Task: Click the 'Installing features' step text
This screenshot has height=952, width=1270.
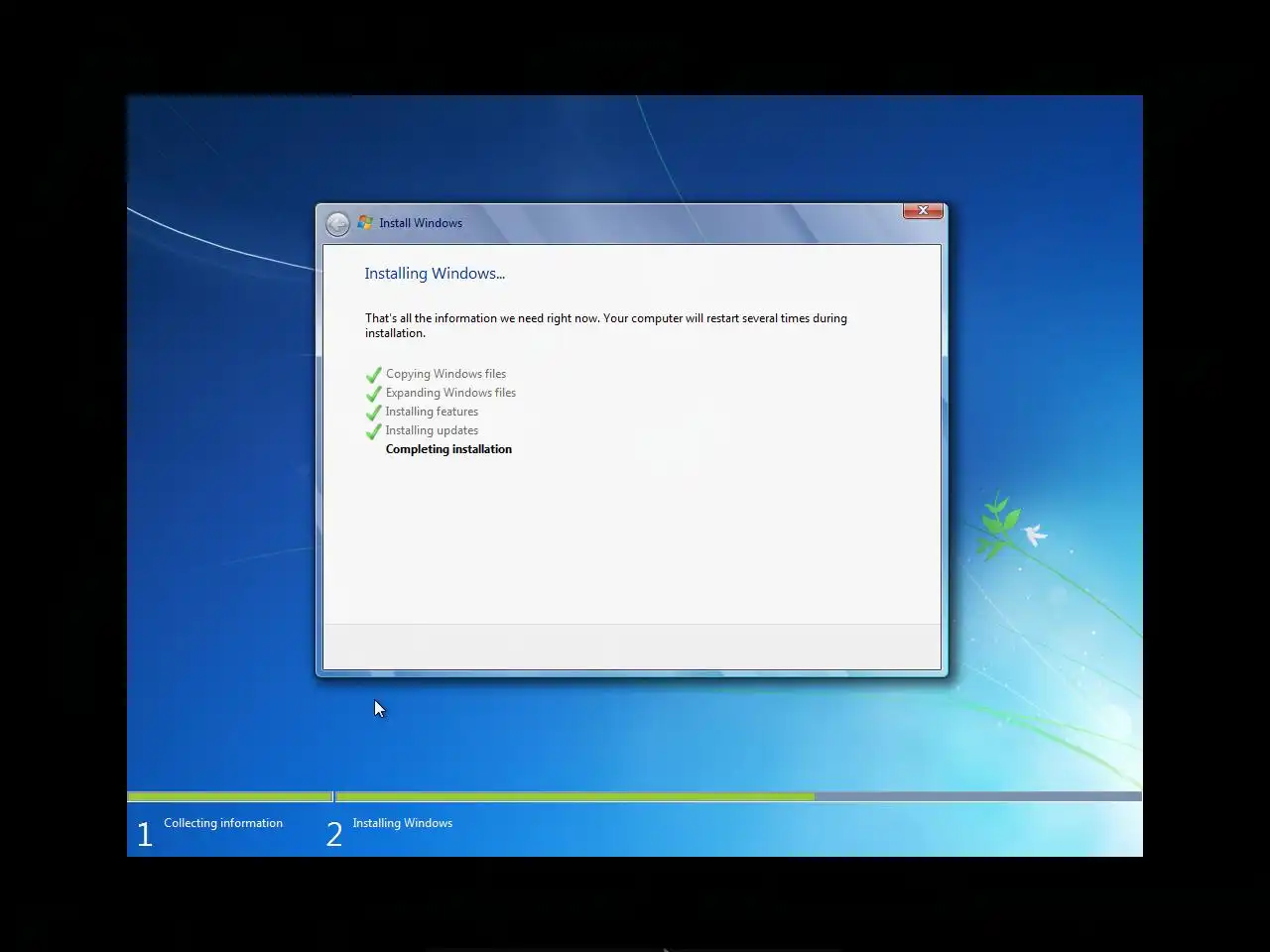Action: pos(432,412)
